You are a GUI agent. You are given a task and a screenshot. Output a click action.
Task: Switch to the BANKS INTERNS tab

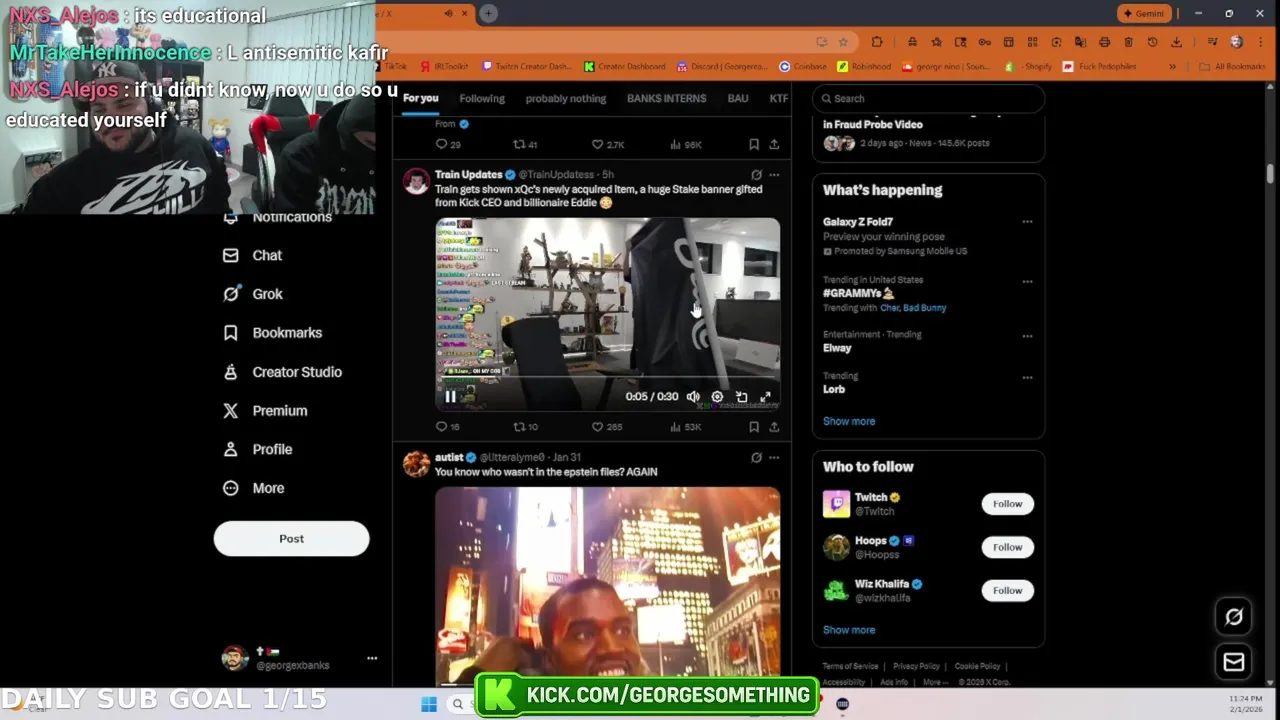point(666,99)
